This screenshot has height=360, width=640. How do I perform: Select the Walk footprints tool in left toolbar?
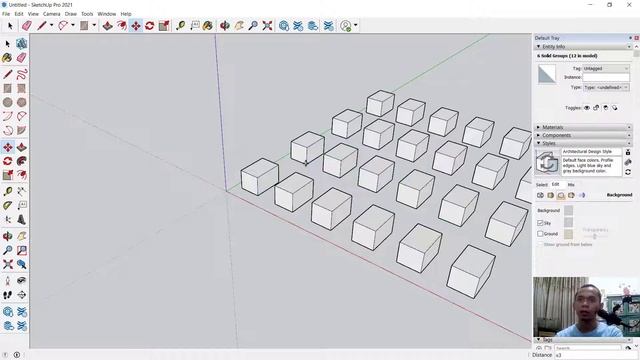[7, 295]
